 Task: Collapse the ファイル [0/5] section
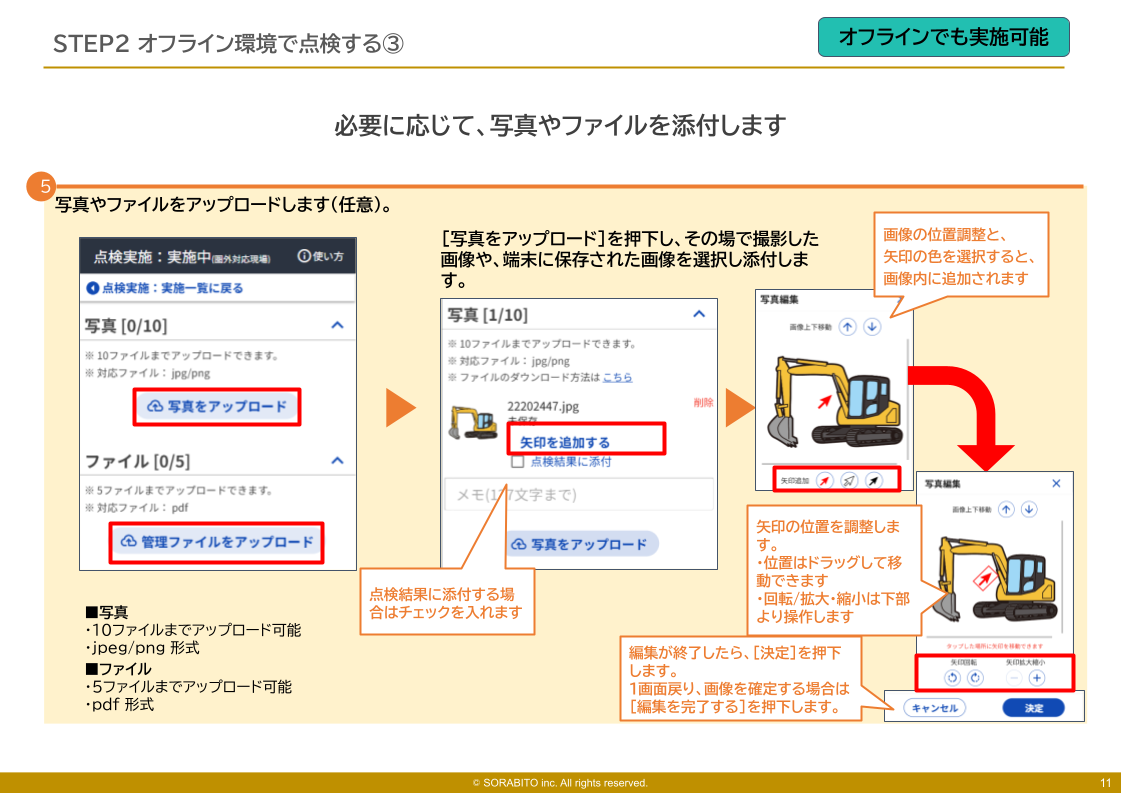click(337, 461)
